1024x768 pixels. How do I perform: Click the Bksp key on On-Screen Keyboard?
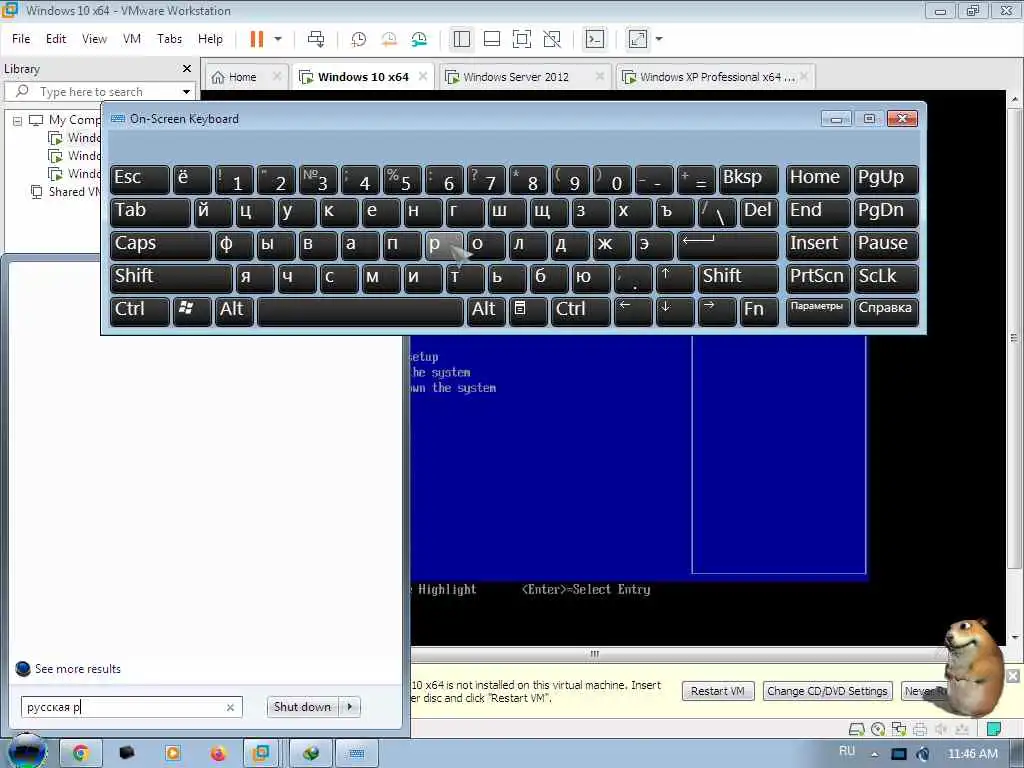tap(748, 179)
